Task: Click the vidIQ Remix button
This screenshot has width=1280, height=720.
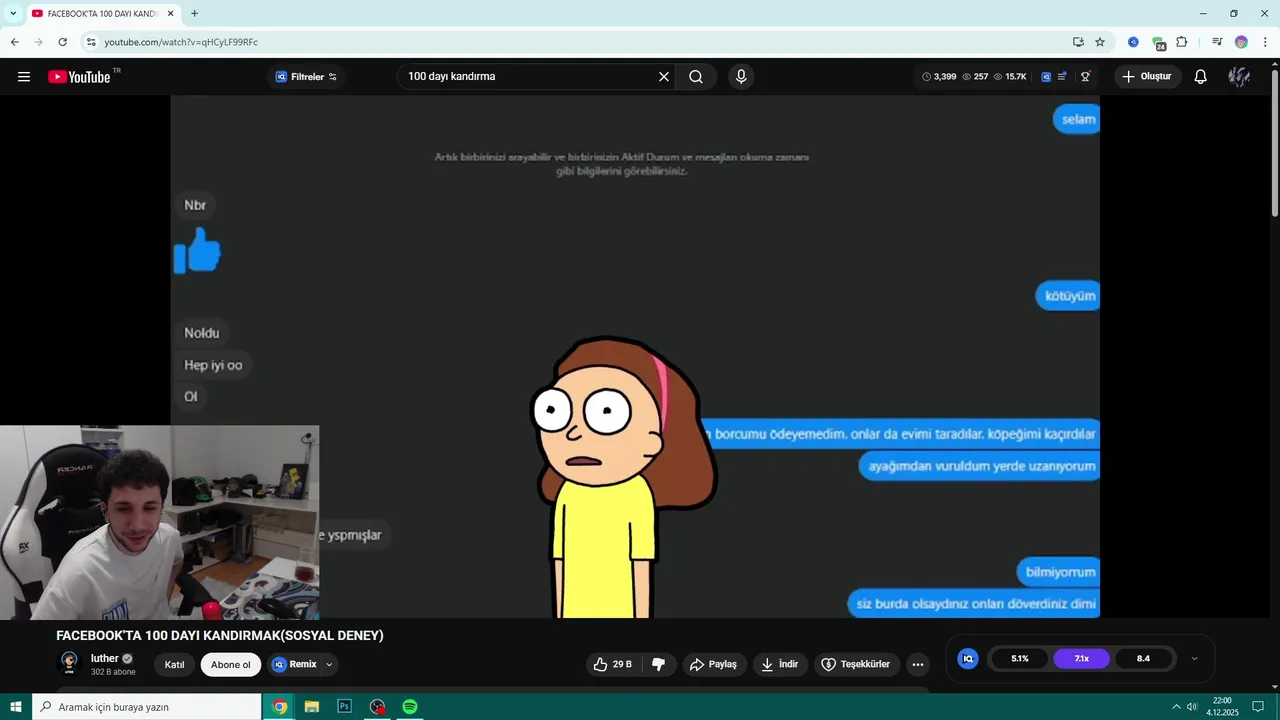Action: (295, 664)
